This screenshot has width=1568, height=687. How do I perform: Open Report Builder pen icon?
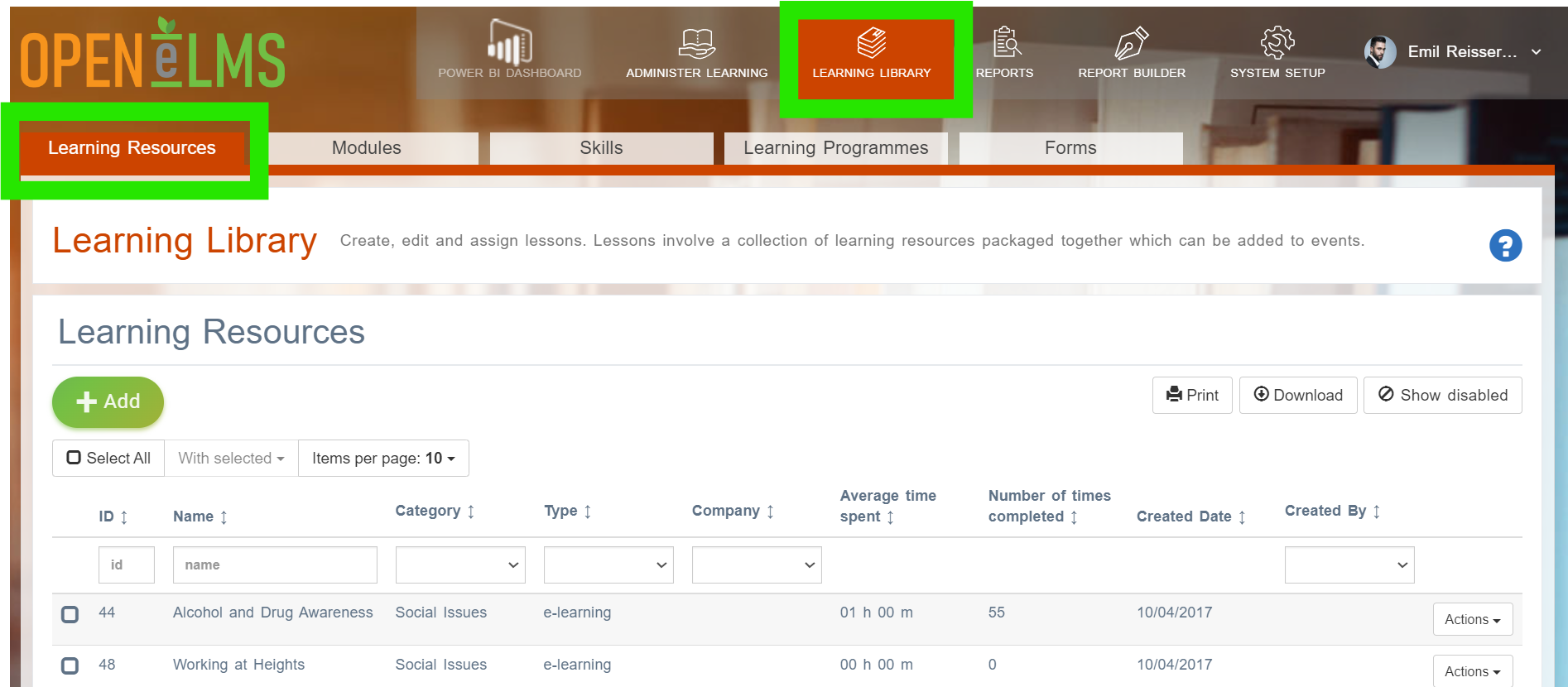1132,43
